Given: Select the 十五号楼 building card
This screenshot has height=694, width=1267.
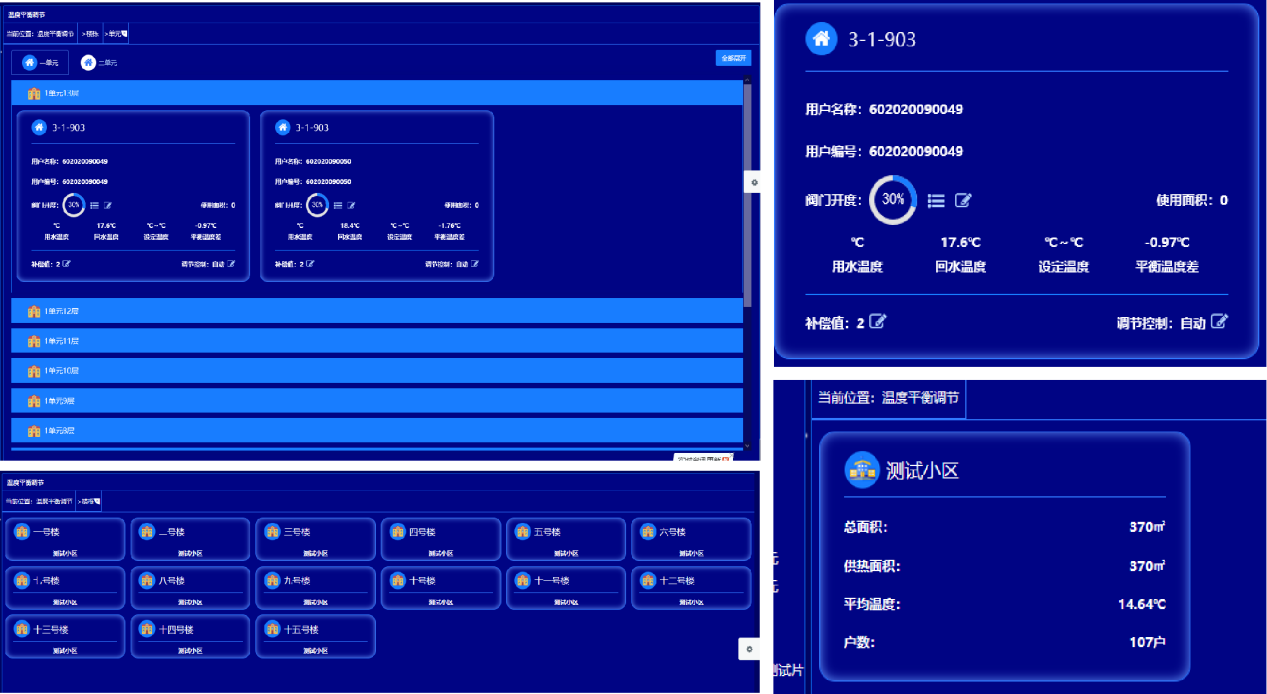Looking at the screenshot, I should [315, 636].
